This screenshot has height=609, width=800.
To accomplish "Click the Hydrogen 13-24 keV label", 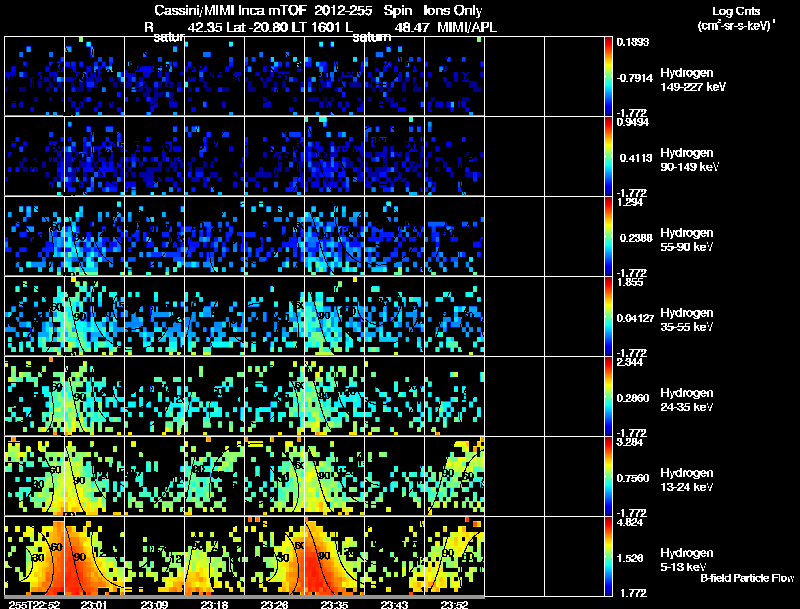I will point(687,480).
